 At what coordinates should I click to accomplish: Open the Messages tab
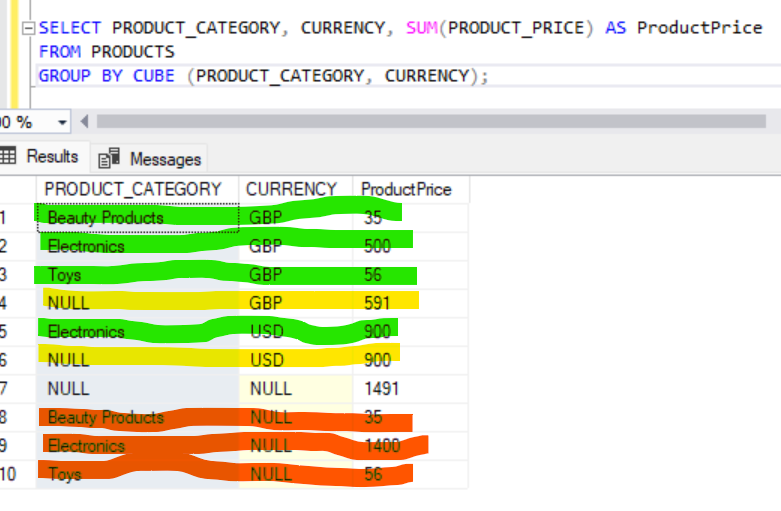pyautogui.click(x=165, y=159)
